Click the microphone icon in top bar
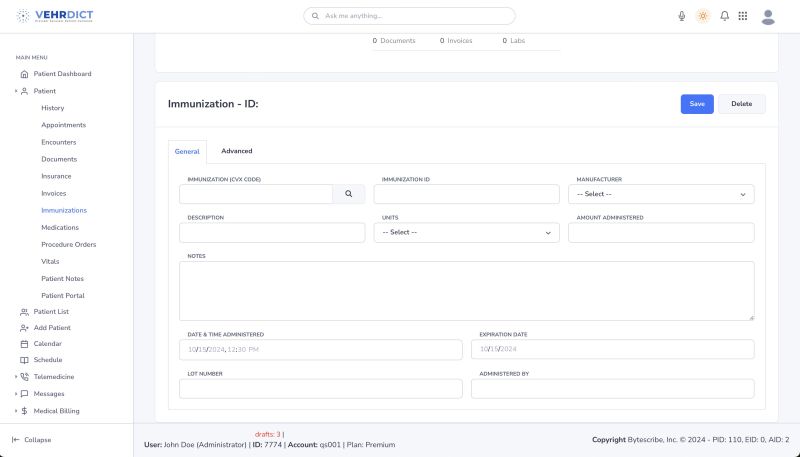800x457 pixels. (x=682, y=16)
